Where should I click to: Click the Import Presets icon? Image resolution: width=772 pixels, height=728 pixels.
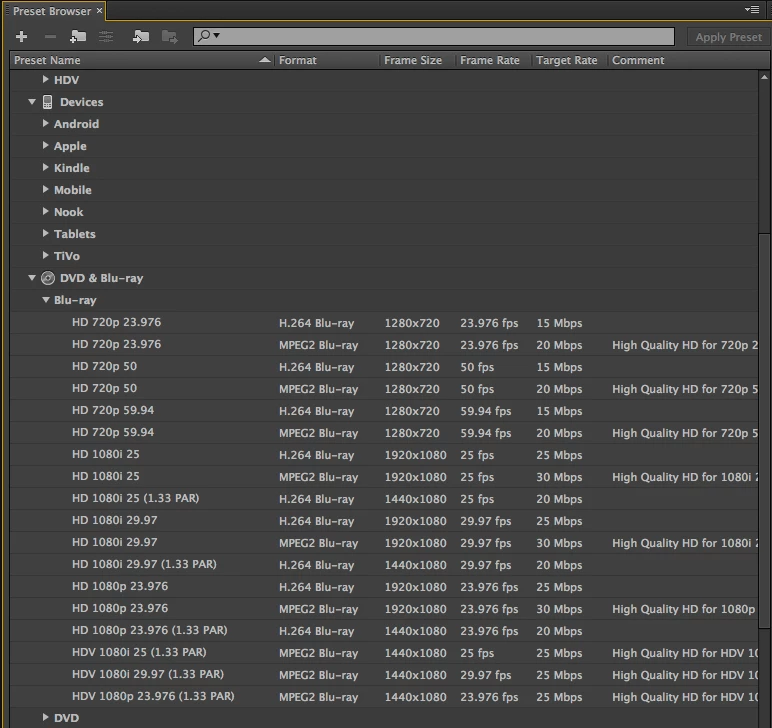tap(141, 36)
